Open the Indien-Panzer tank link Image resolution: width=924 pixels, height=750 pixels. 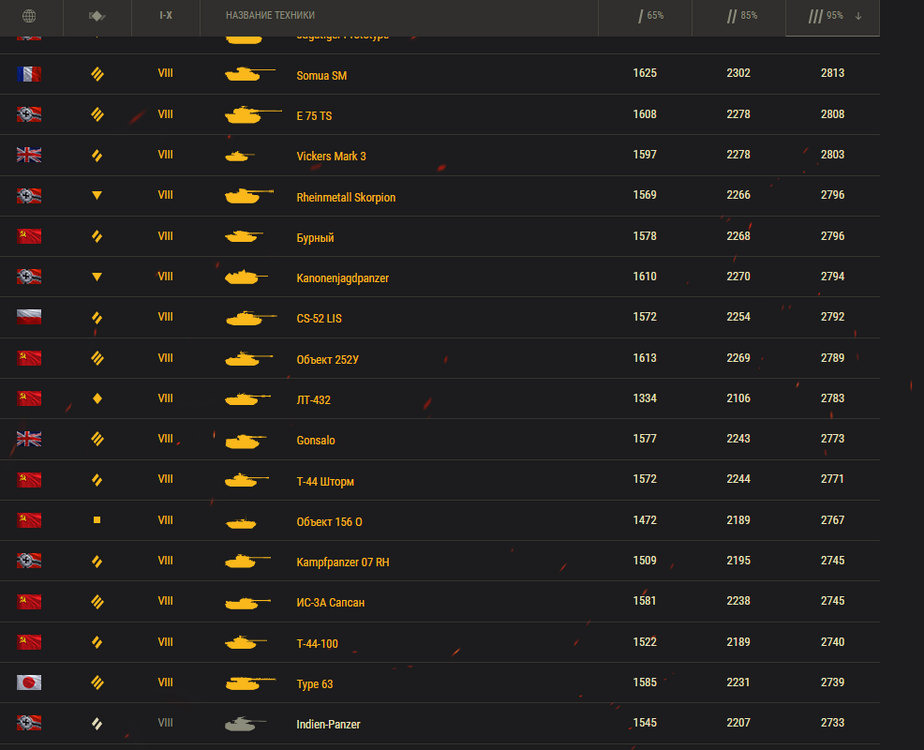(328, 725)
